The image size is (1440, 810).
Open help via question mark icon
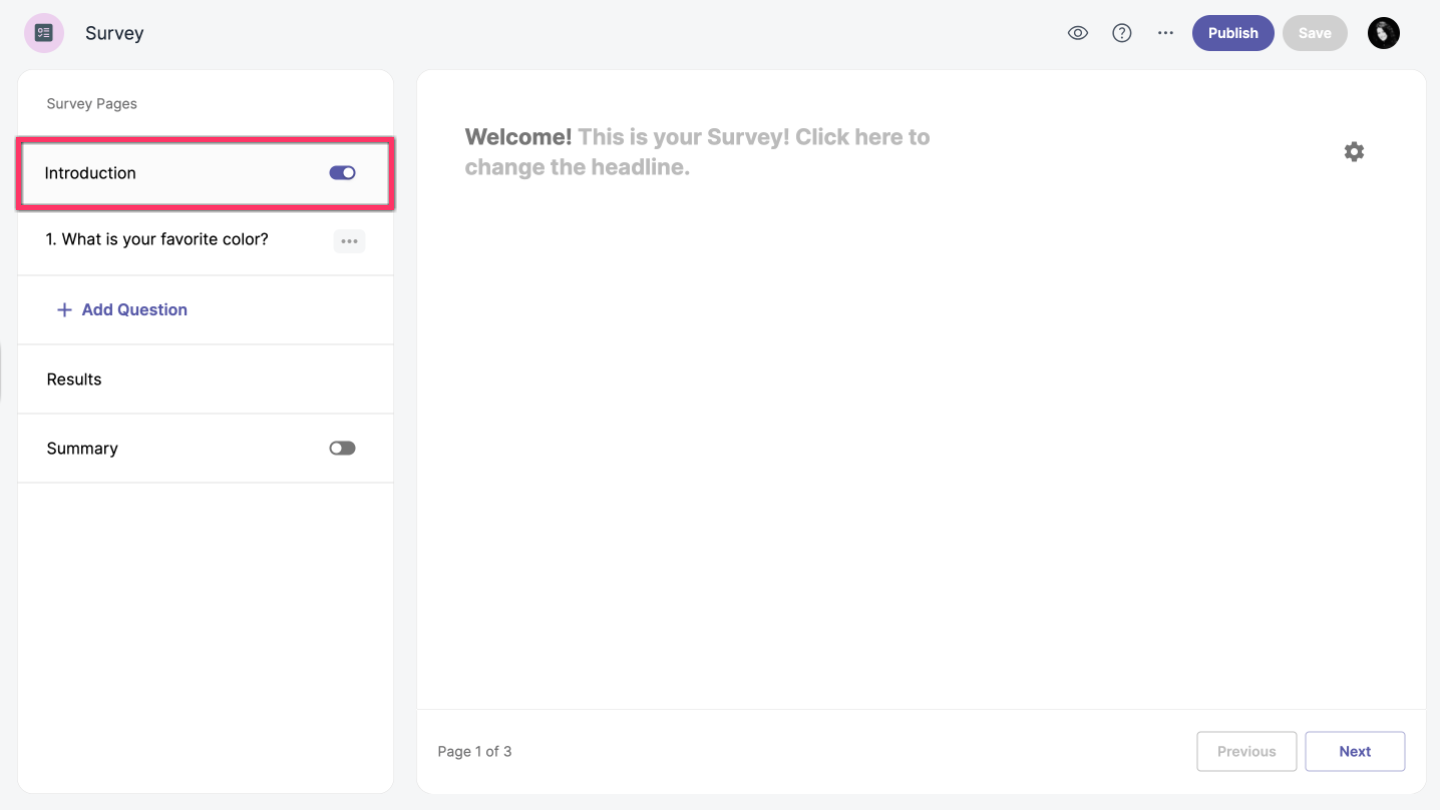(1122, 33)
